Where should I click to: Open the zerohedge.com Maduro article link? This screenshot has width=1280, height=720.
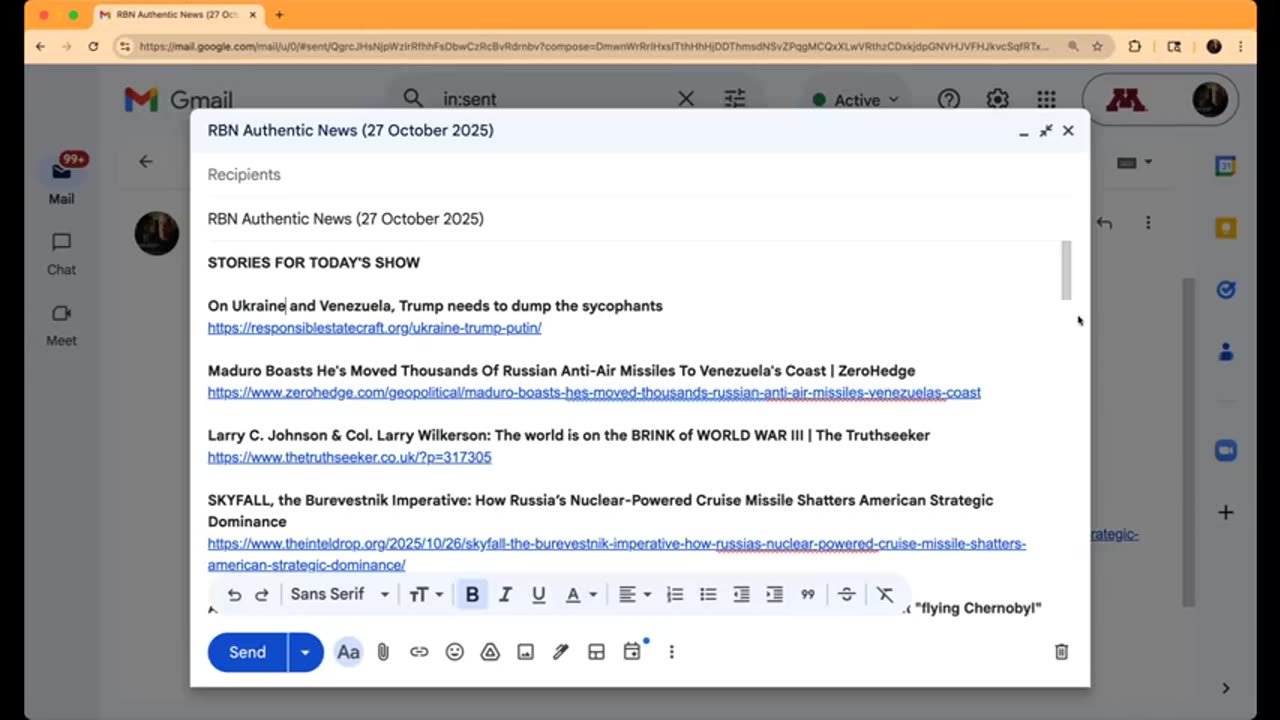click(594, 393)
